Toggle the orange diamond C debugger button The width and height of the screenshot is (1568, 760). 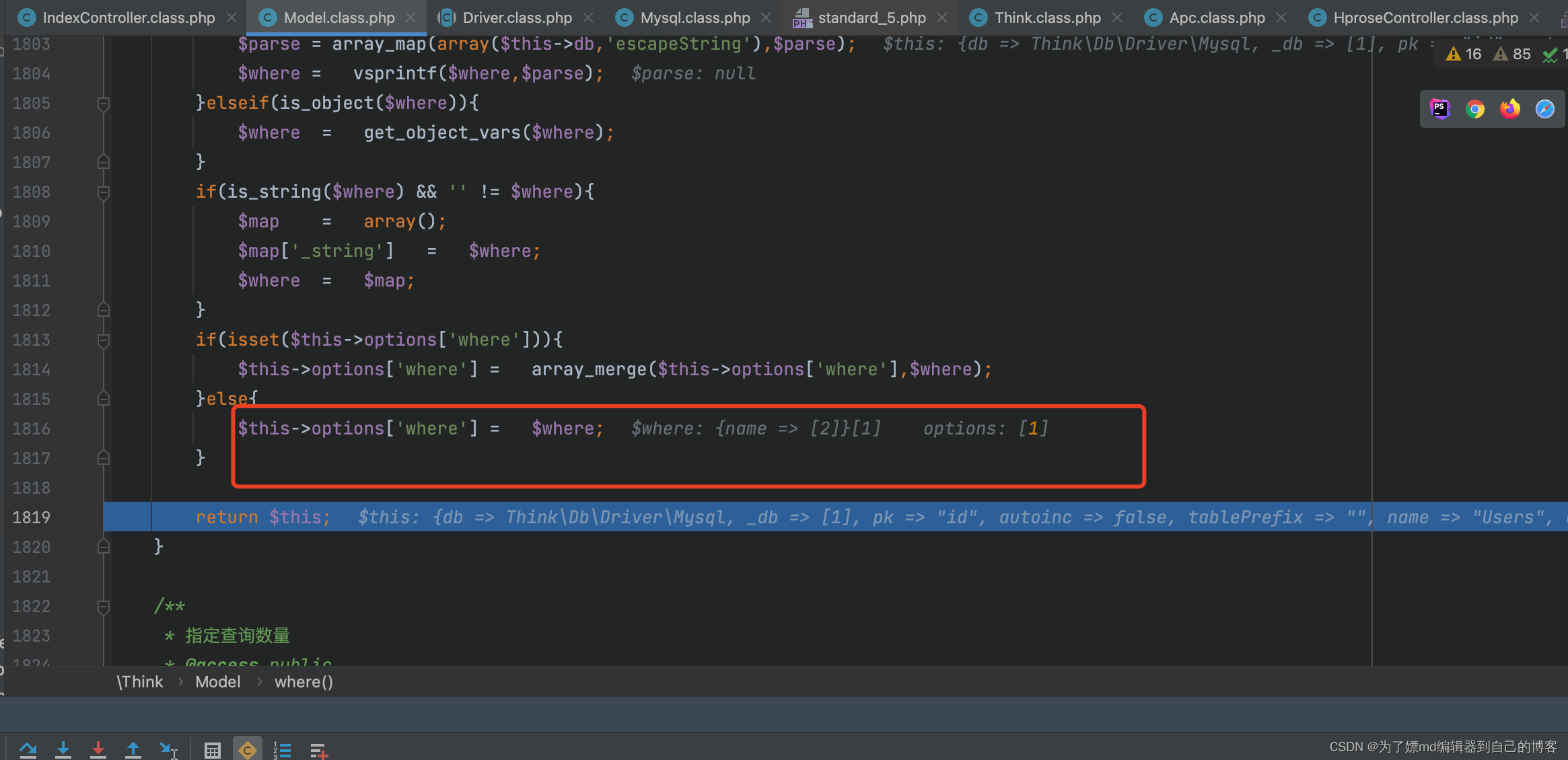[248, 749]
